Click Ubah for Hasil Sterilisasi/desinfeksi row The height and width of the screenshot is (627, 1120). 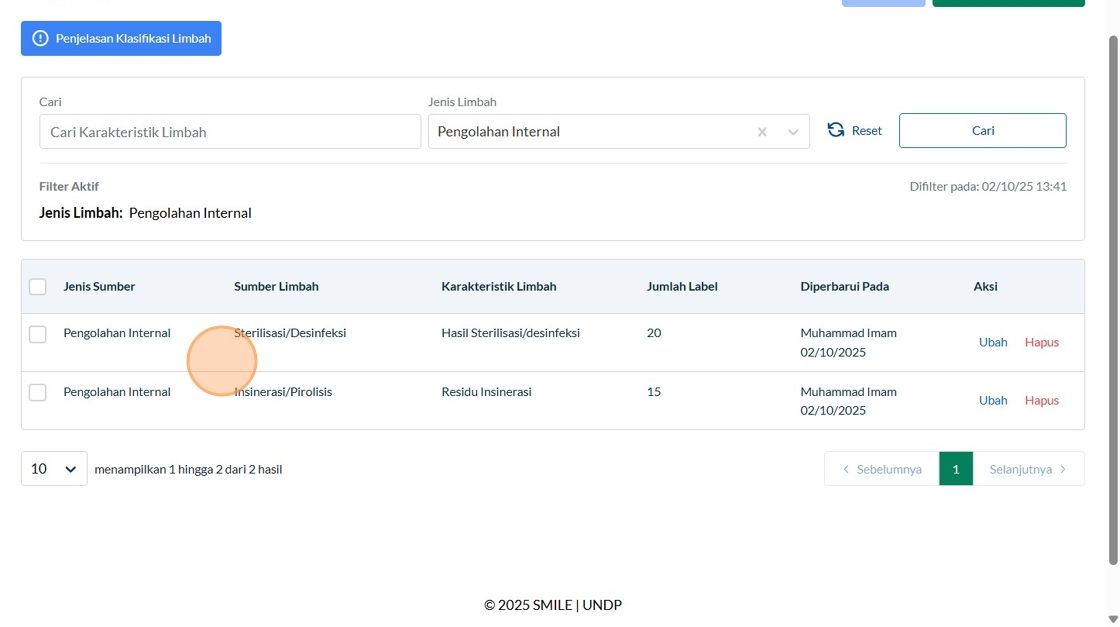coord(993,342)
